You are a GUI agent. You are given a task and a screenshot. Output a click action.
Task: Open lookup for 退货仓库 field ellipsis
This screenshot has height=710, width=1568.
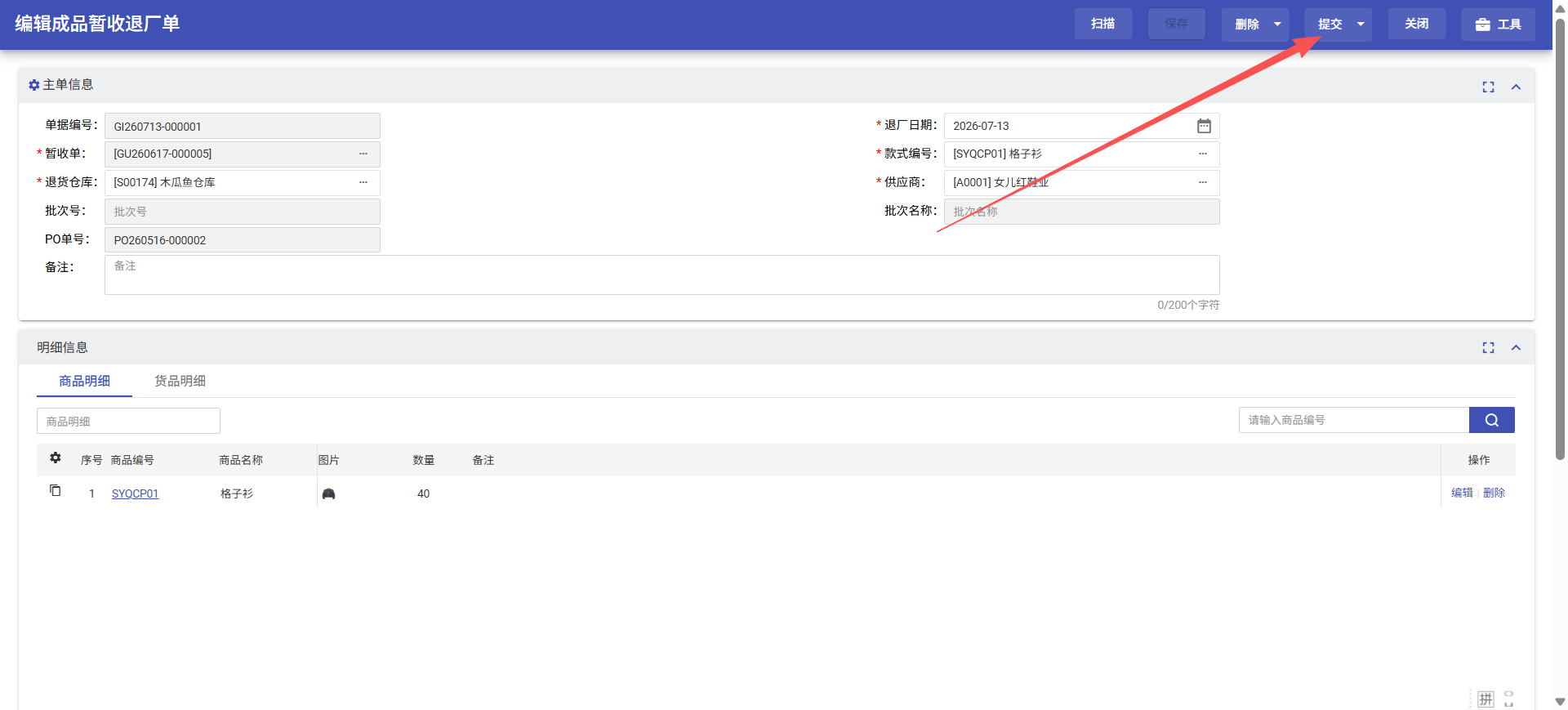click(x=363, y=182)
